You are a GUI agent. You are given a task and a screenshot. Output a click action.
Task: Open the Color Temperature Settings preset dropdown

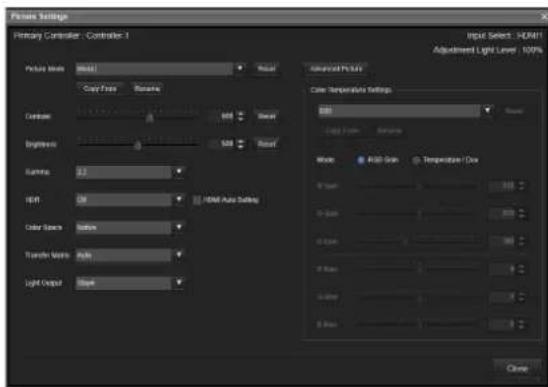pyautogui.click(x=405, y=111)
